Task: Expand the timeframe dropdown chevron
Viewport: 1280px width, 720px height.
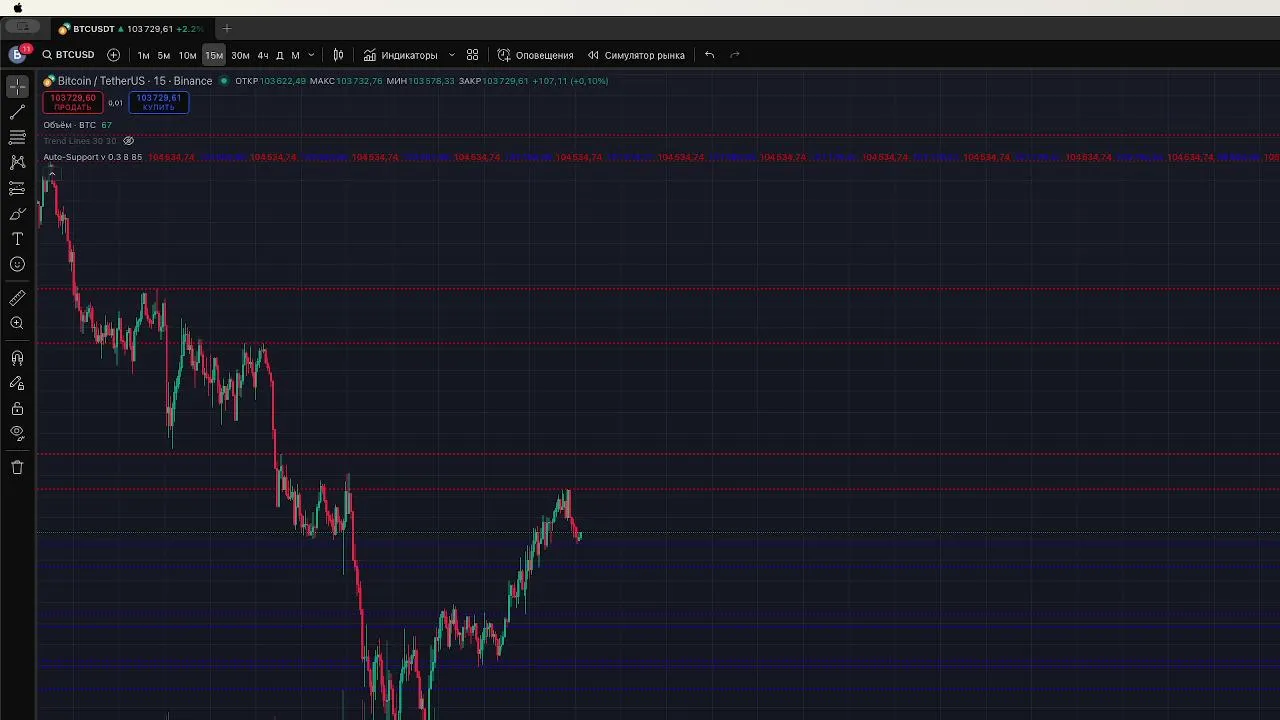Action: coord(311,55)
